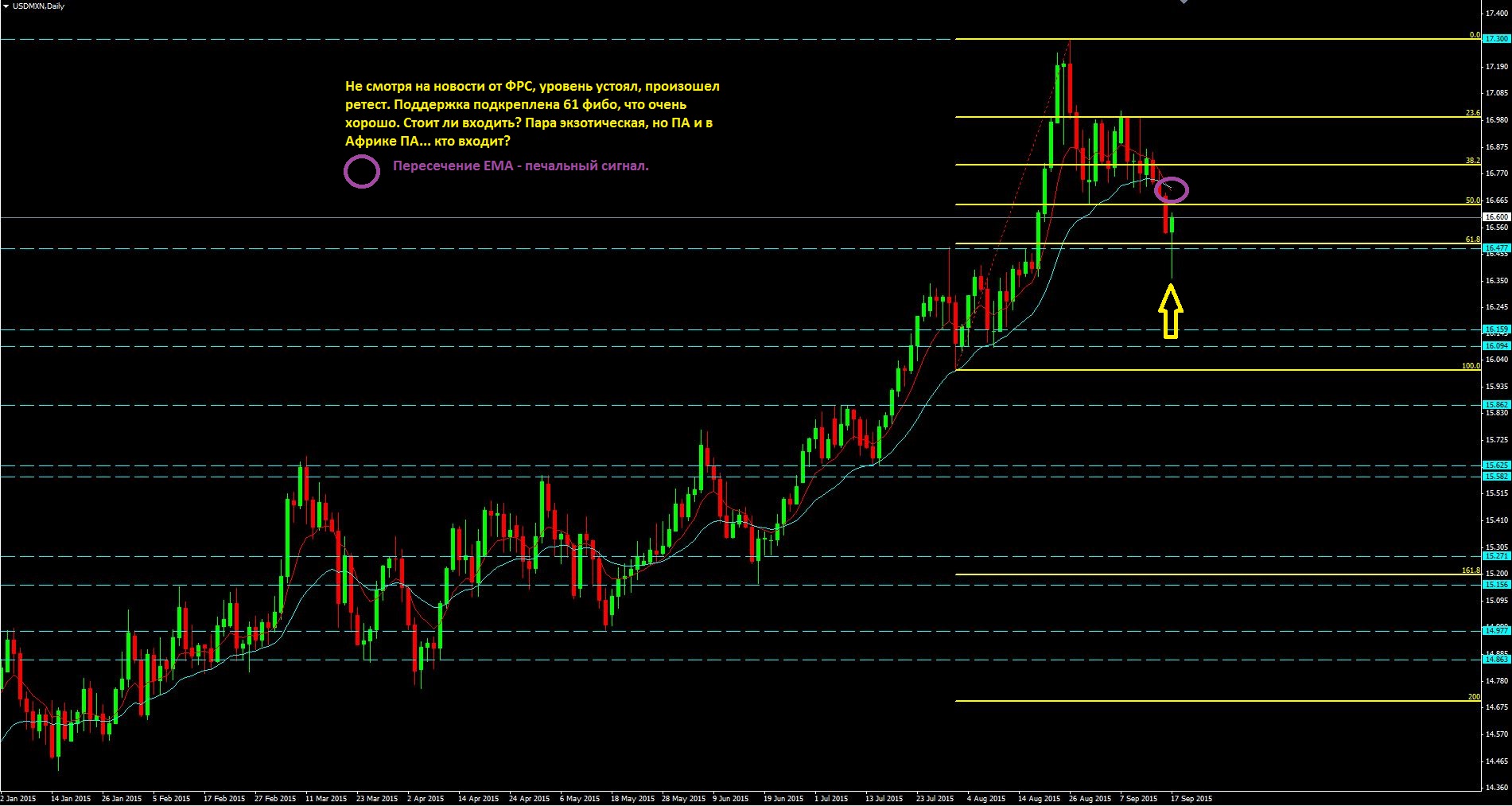Screen dimensions: 1512x806
Task: Click the 14 Jan 2015 date label
Action: click(x=71, y=798)
